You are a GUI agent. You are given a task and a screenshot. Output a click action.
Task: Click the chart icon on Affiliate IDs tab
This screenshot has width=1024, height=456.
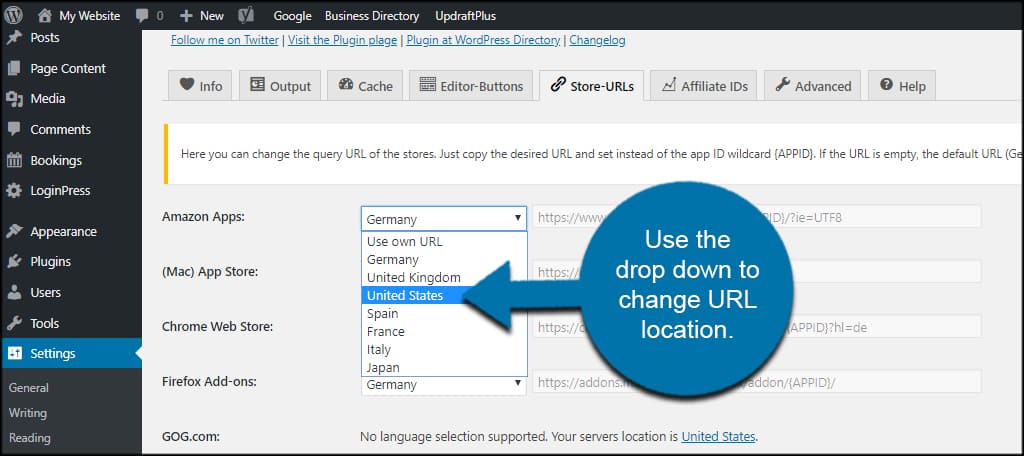pyautogui.click(x=668, y=84)
